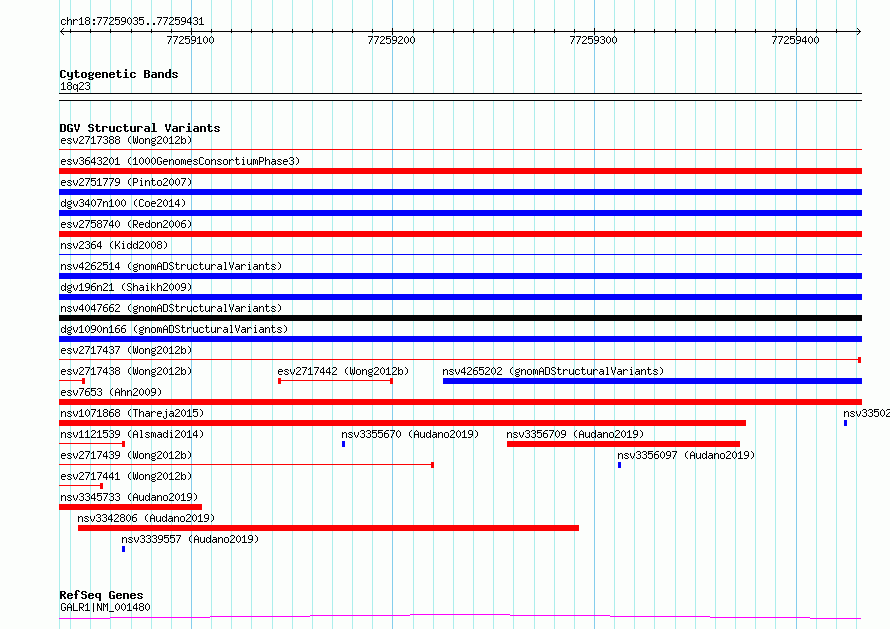Viewport: 890px width, 629px height.
Task: Open the esv2758740 (Redon2006) label
Action: [126, 224]
